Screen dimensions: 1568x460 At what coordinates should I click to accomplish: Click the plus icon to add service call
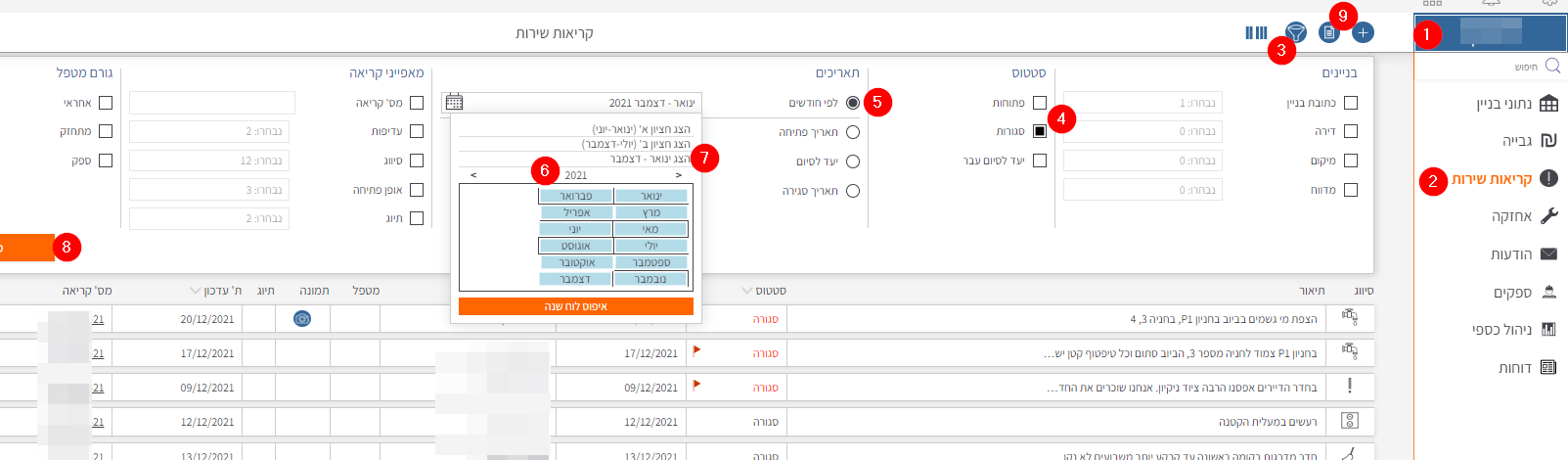pos(1363,33)
